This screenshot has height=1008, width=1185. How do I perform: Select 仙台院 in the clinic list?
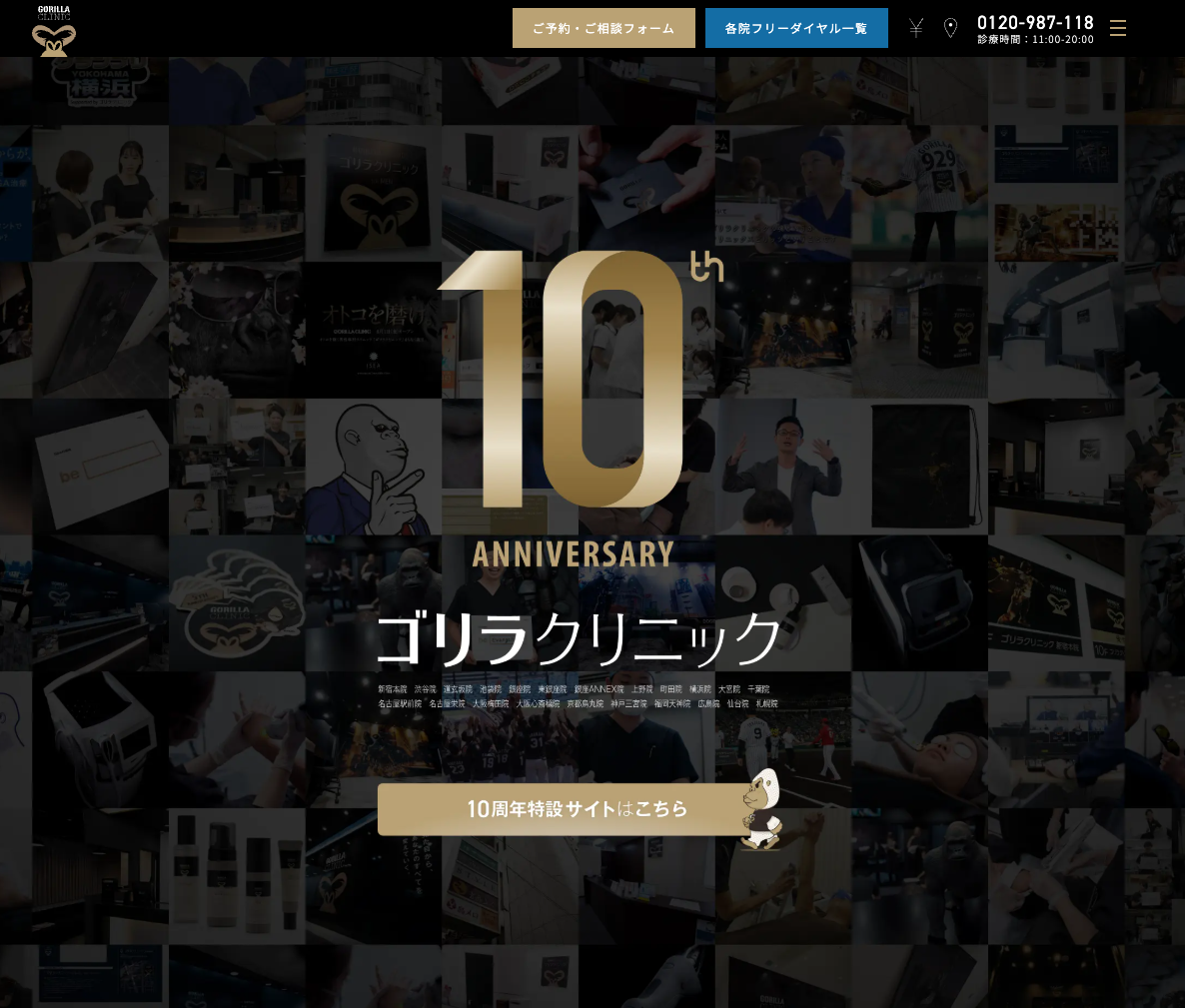[737, 703]
